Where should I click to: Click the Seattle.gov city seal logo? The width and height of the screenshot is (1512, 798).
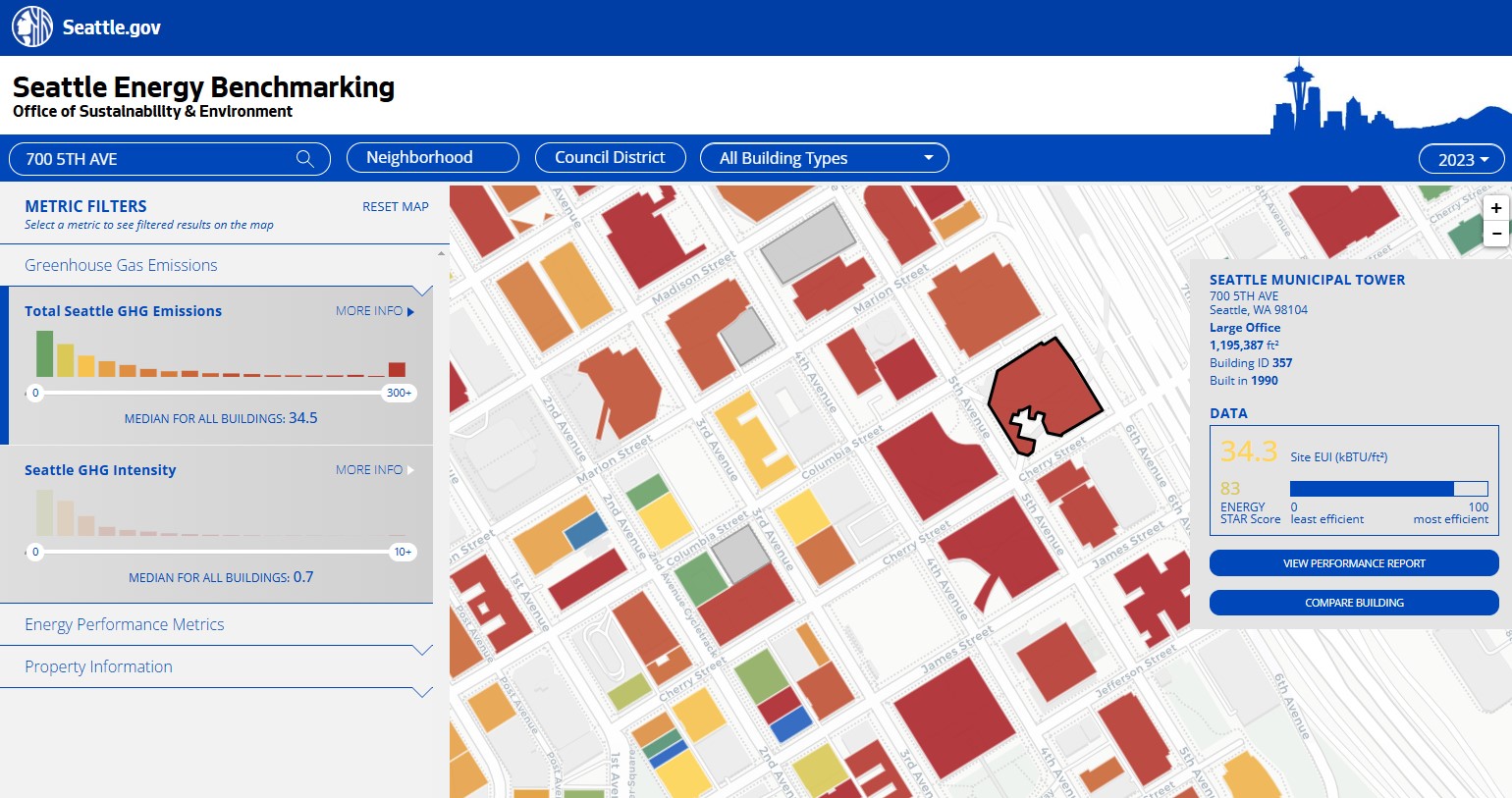tap(32, 27)
